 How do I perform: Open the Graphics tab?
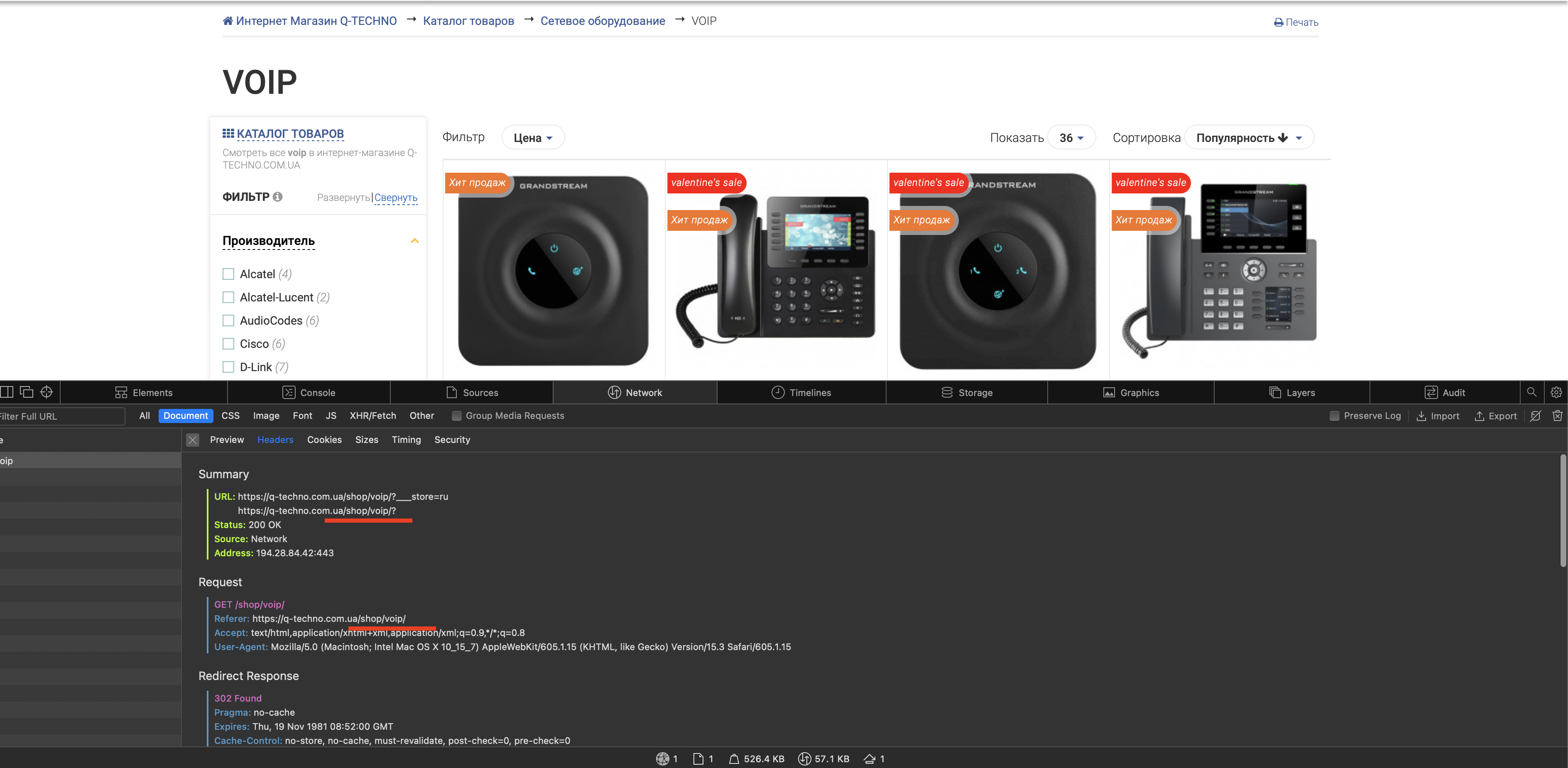click(x=1131, y=393)
